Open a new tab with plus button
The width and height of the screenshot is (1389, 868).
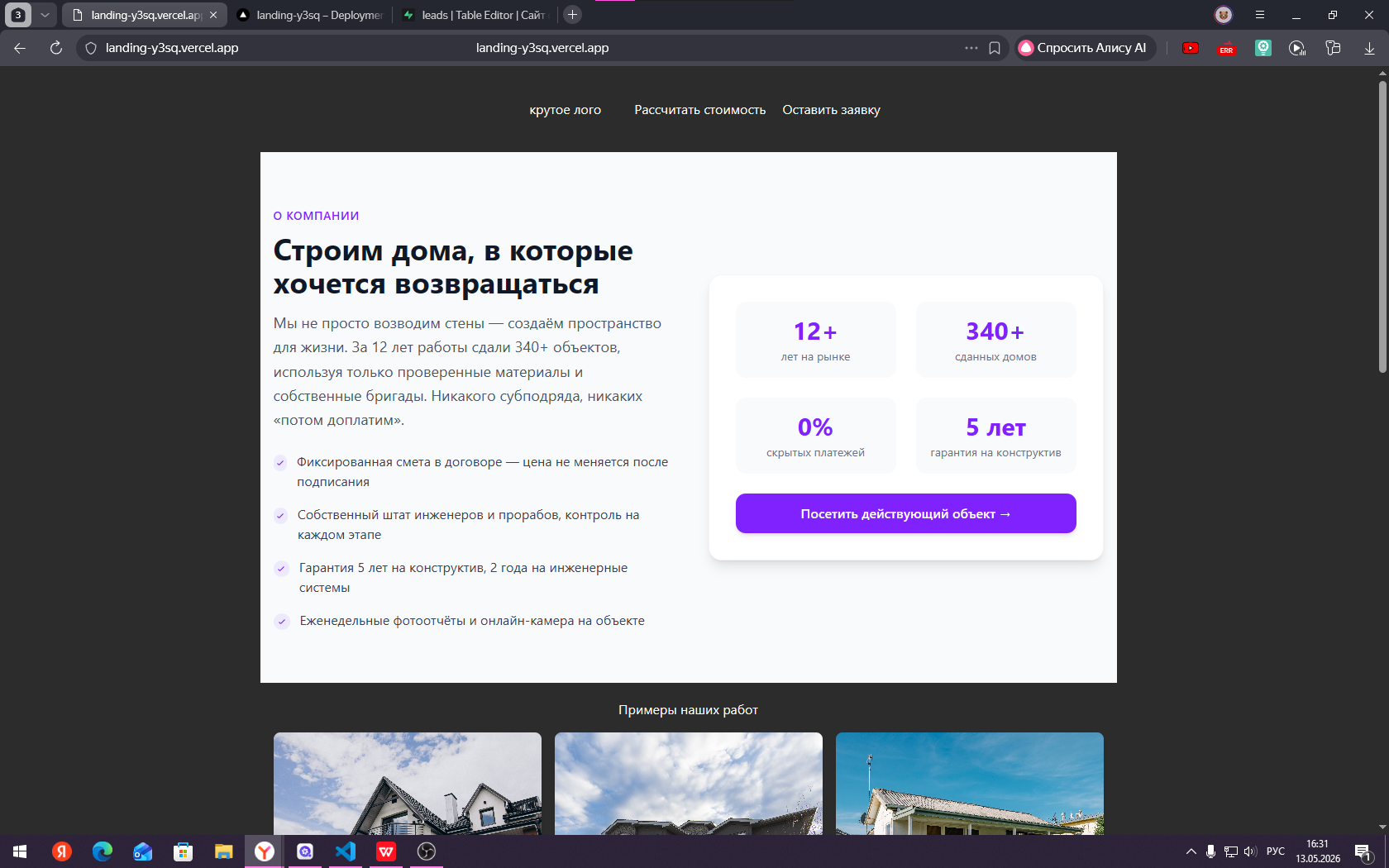[572, 15]
